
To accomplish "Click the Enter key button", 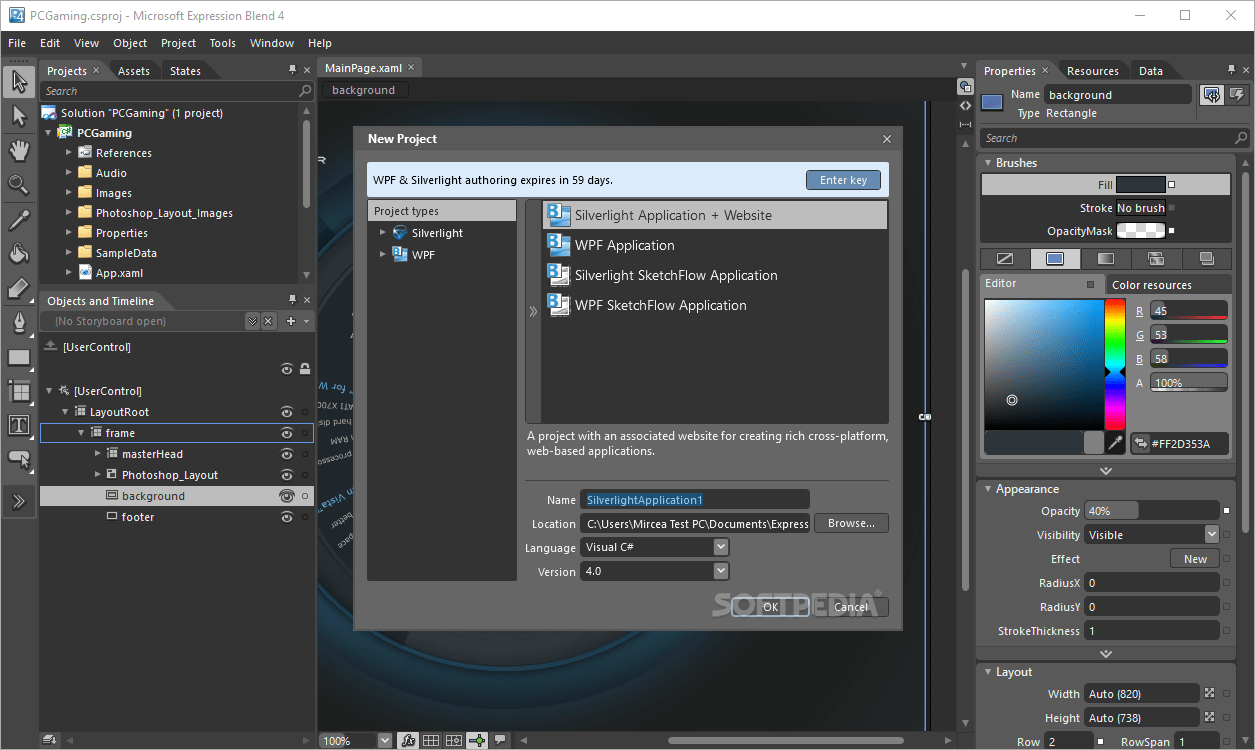I will [x=843, y=180].
